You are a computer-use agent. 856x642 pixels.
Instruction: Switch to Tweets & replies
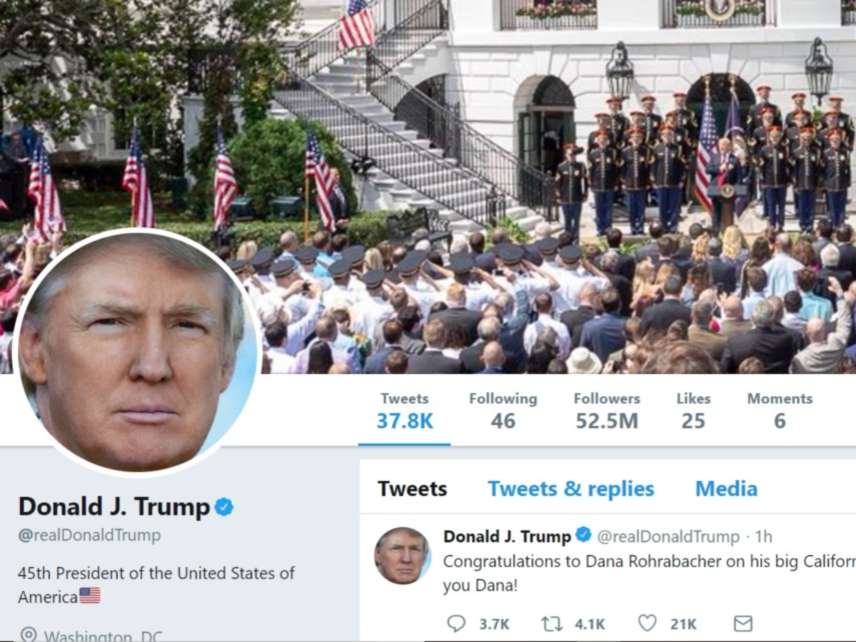pos(570,489)
